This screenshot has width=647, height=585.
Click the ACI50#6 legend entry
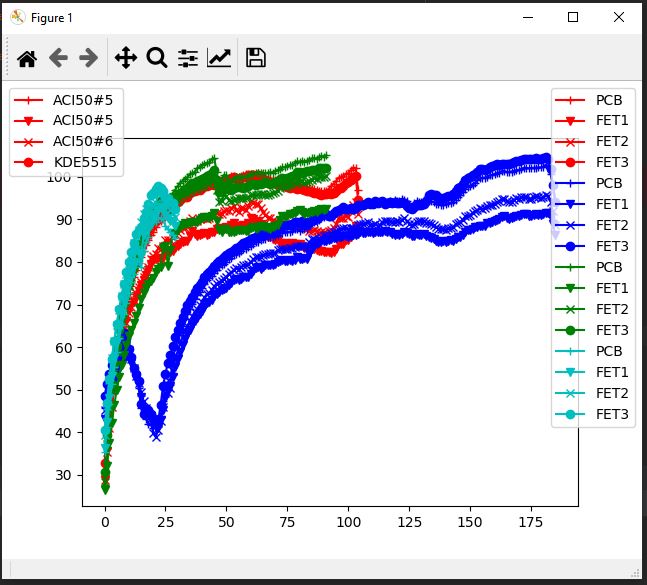pyautogui.click(x=63, y=142)
